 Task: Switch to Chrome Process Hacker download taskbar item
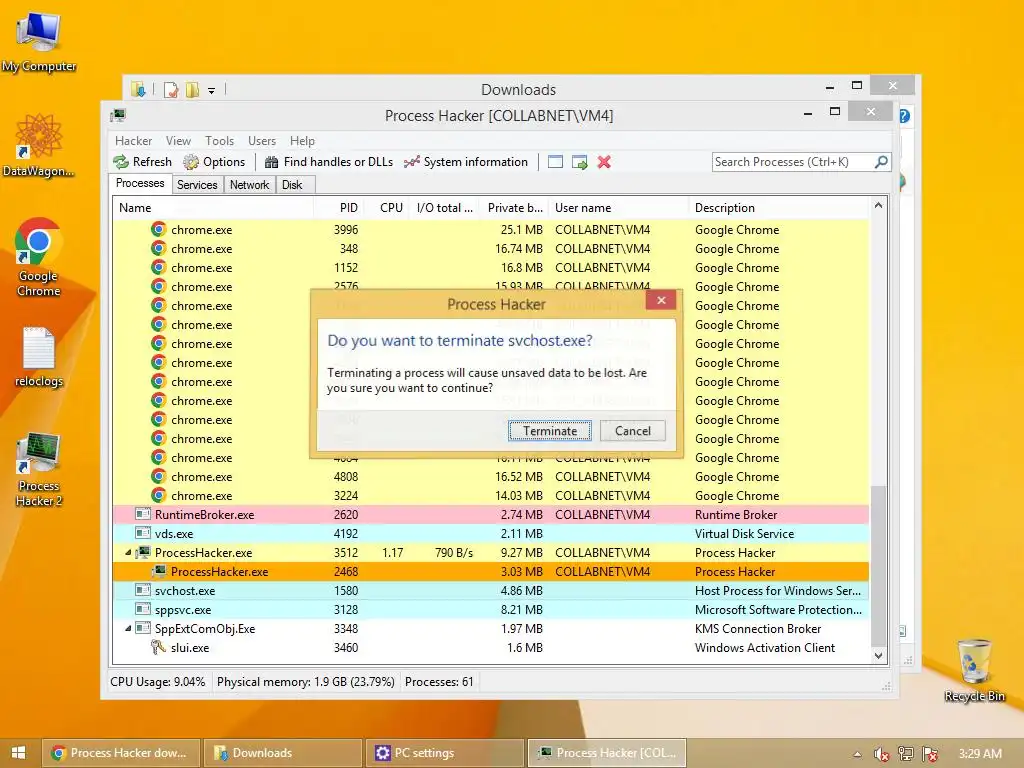121,753
